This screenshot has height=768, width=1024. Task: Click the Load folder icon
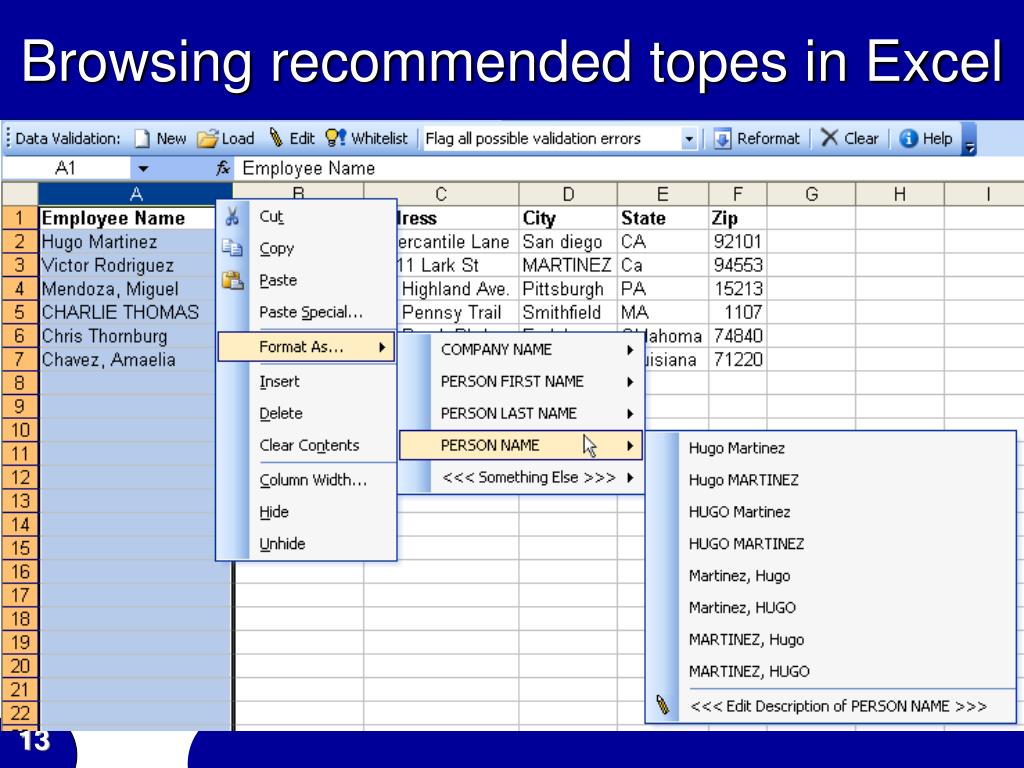point(207,138)
